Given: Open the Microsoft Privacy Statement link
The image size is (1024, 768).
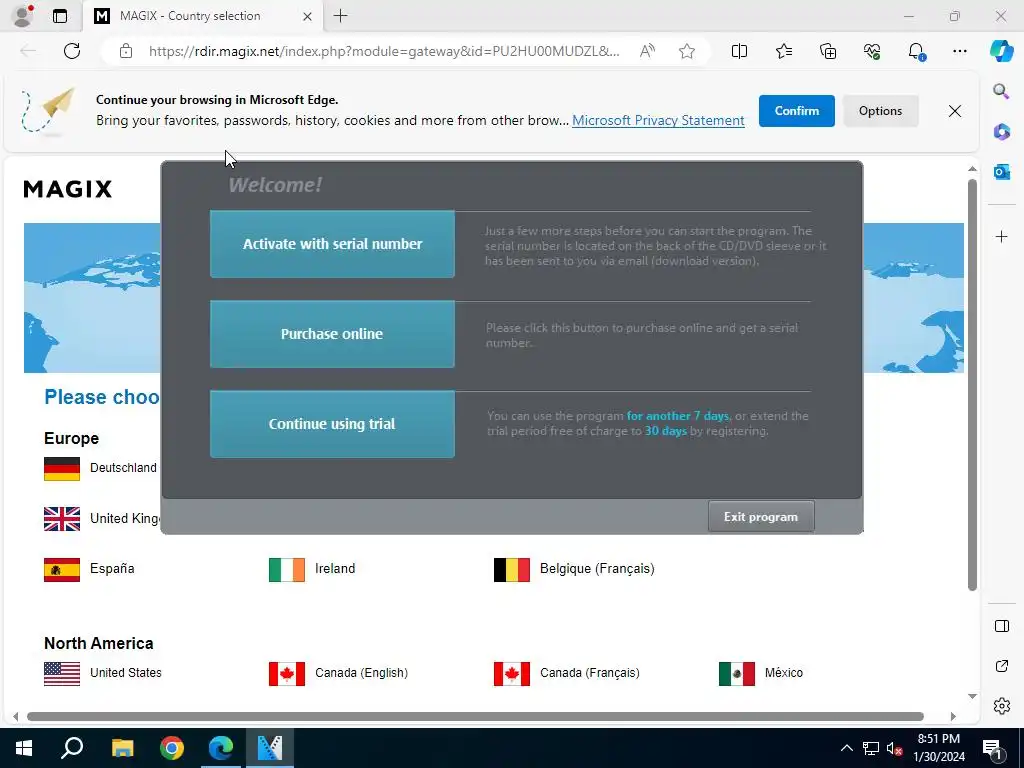Looking at the screenshot, I should (658, 120).
